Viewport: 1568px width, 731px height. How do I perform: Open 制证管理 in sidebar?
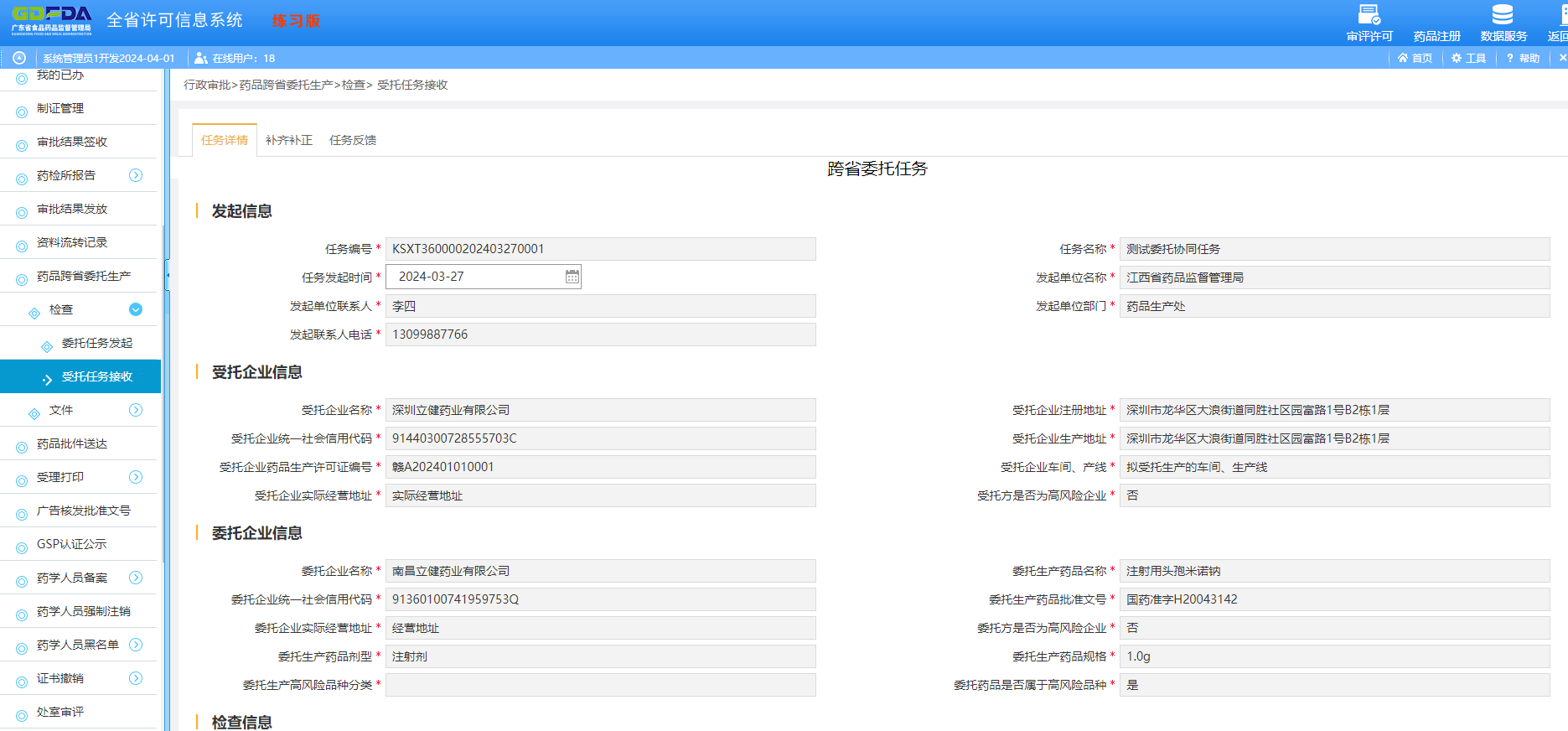pos(60,108)
